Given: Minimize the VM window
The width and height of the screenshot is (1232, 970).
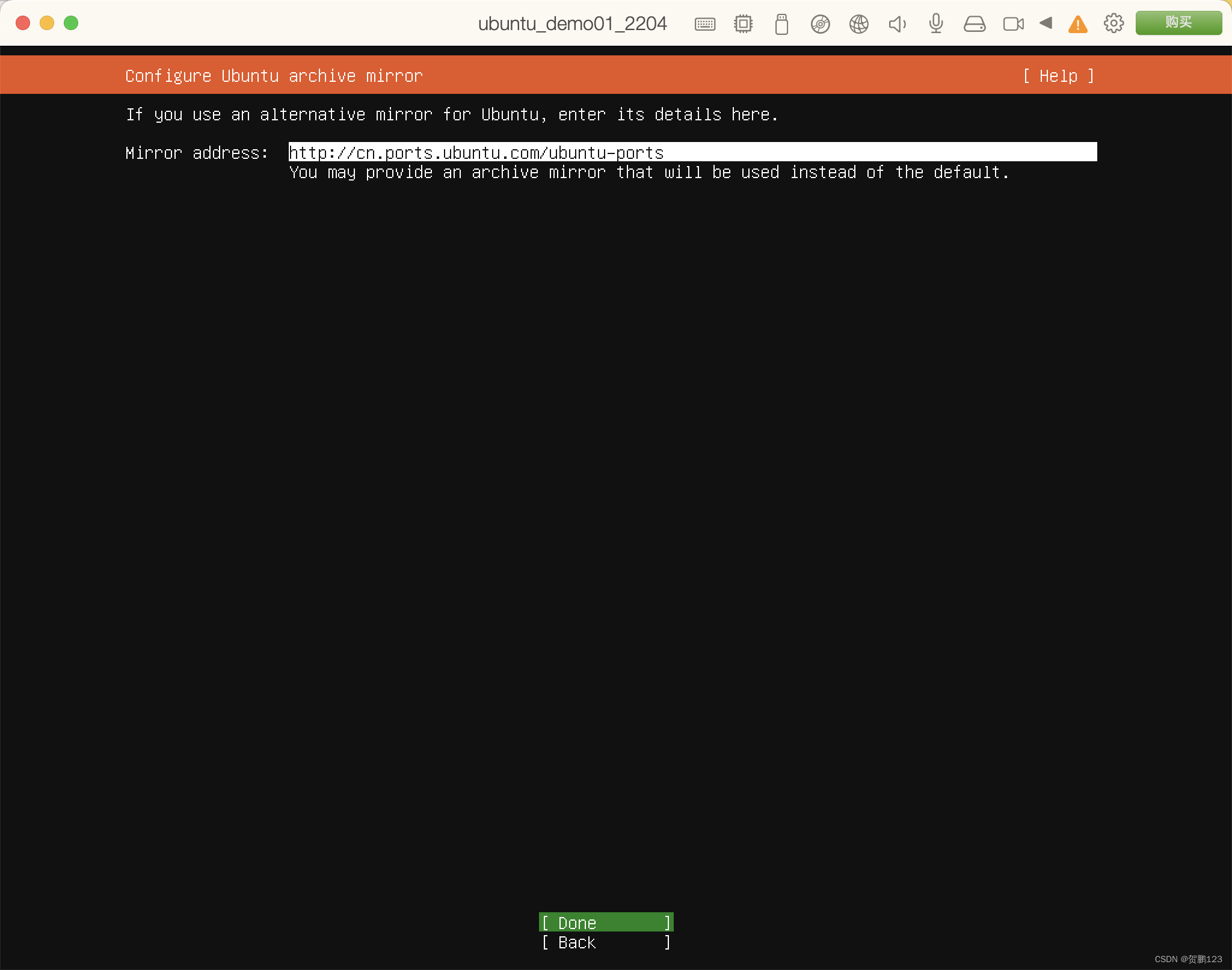Looking at the screenshot, I should (x=47, y=23).
